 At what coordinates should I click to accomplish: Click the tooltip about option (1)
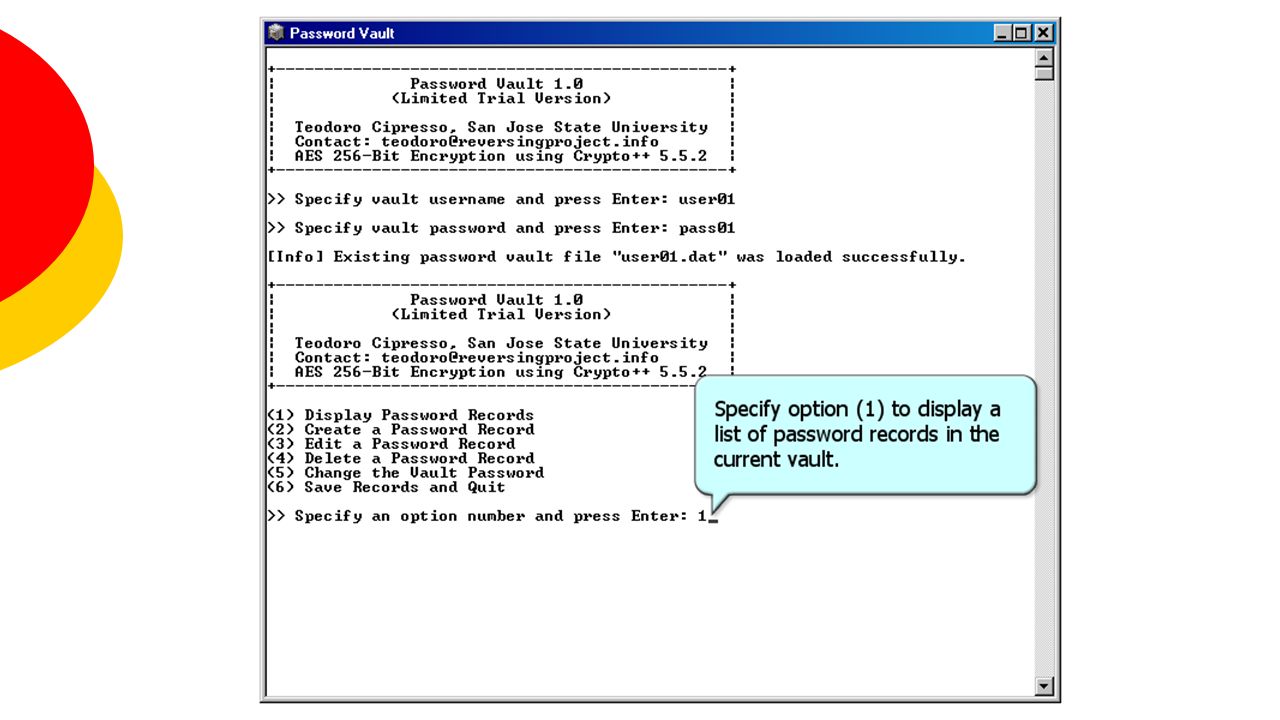click(x=865, y=435)
